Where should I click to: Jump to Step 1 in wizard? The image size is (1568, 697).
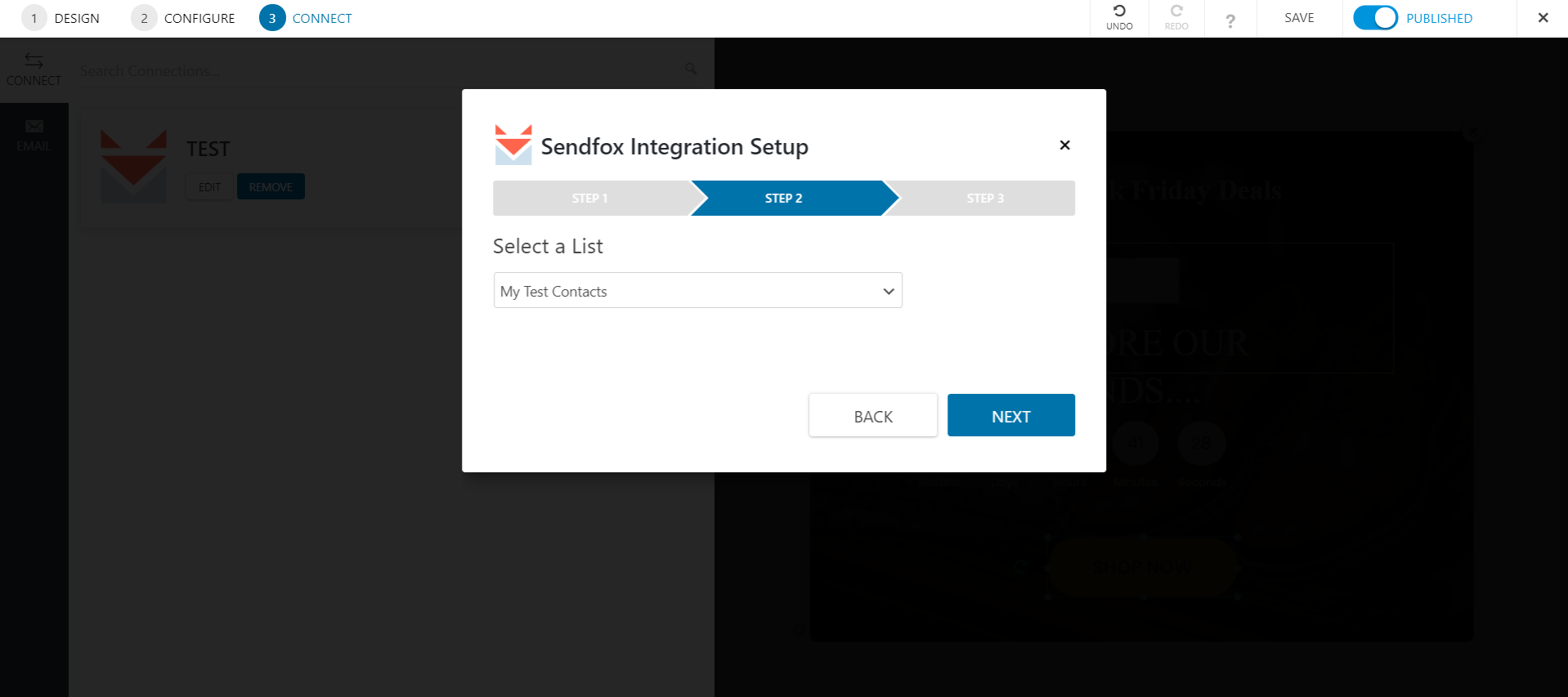[590, 199]
